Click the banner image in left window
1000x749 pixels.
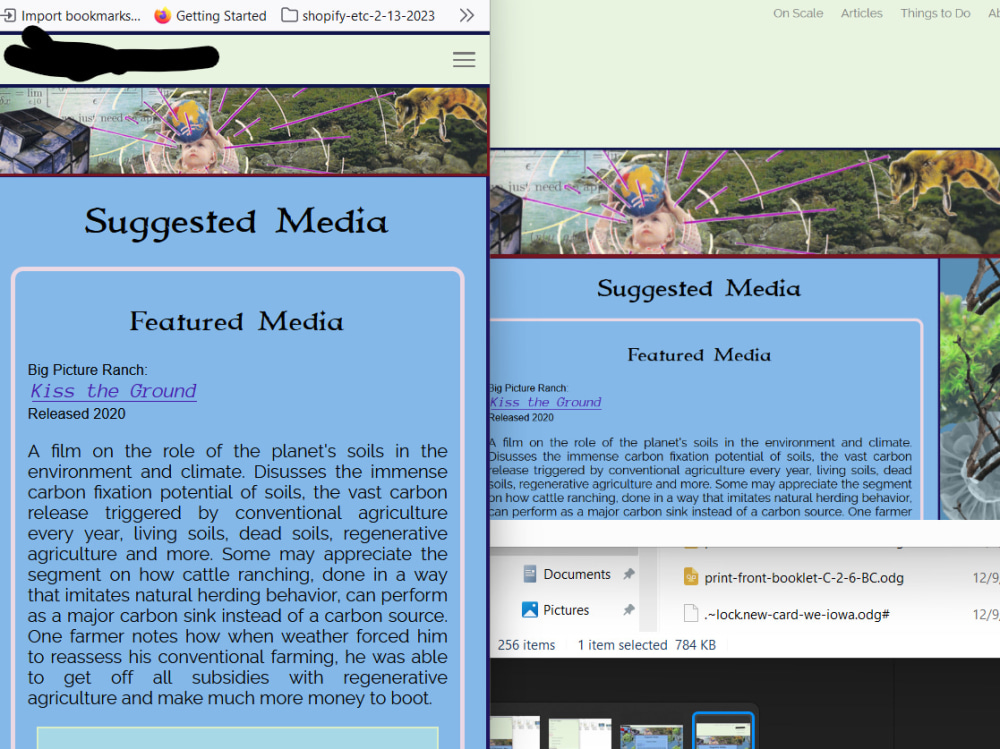(x=244, y=131)
